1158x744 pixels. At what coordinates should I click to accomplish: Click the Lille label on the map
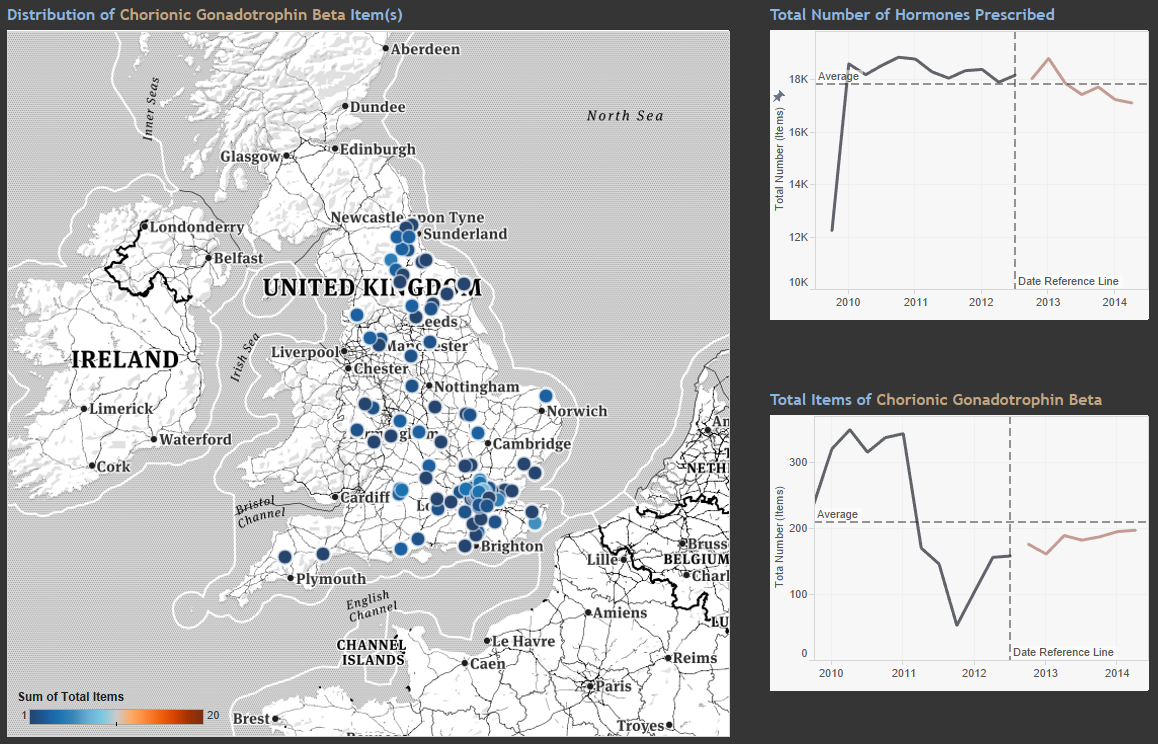(603, 560)
